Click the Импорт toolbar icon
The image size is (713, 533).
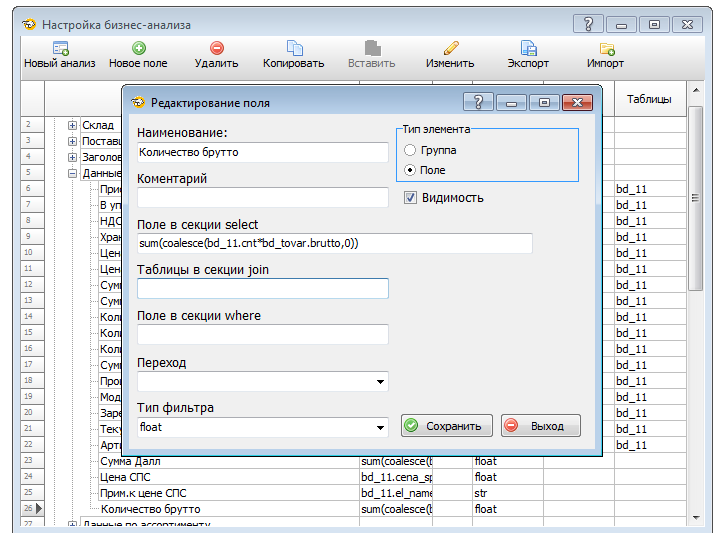click(x=606, y=48)
